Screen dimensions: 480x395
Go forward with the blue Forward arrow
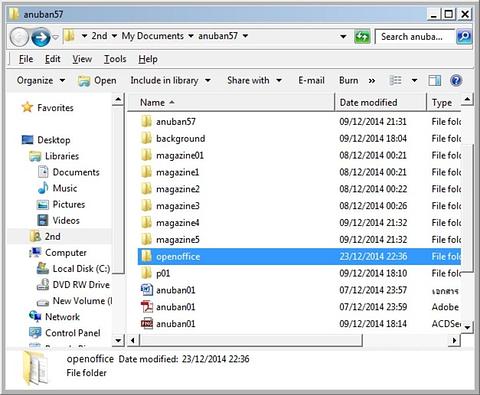coord(41,37)
